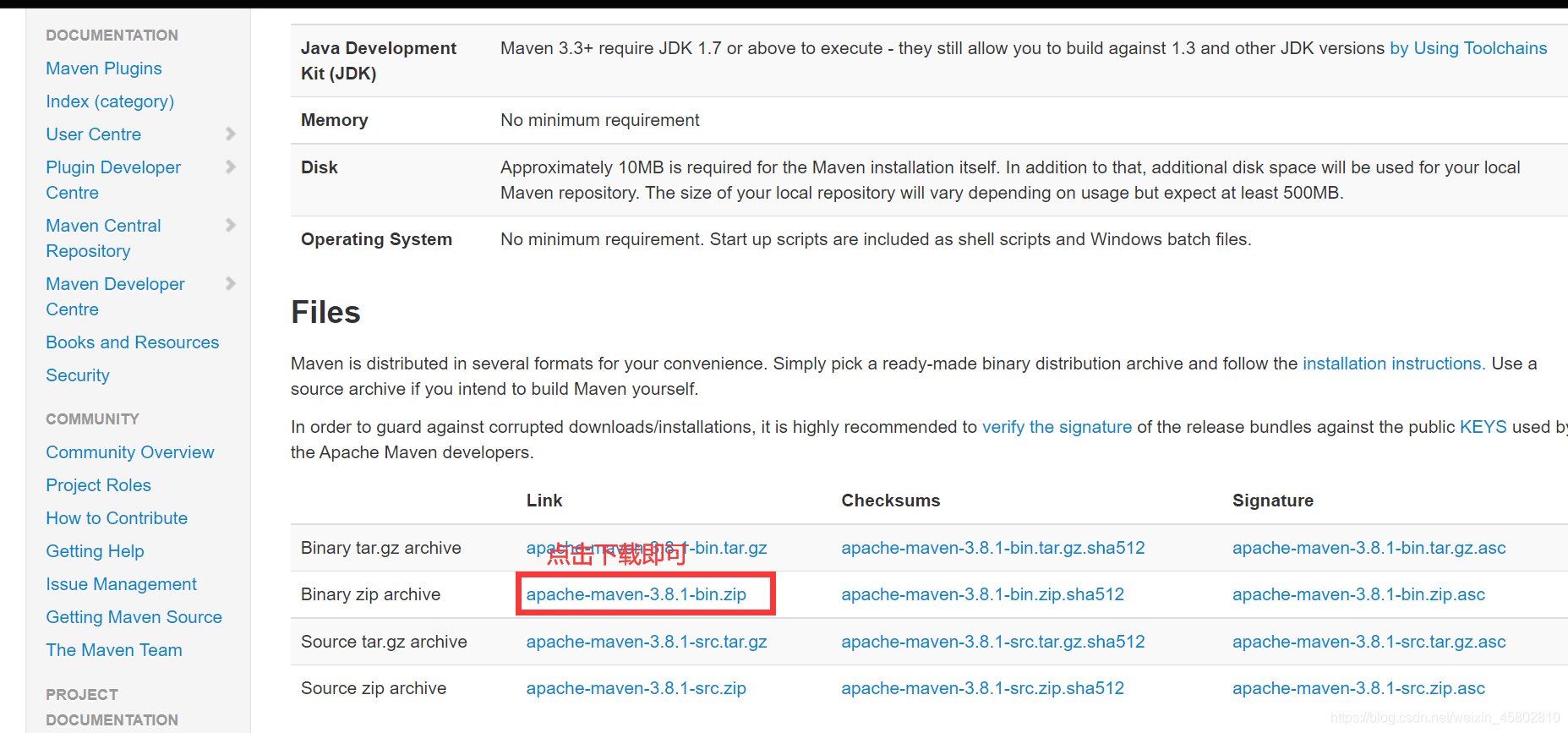This screenshot has height=733, width=1568.
Task: Select 'Binary tar.gz archive' row label
Action: point(381,548)
